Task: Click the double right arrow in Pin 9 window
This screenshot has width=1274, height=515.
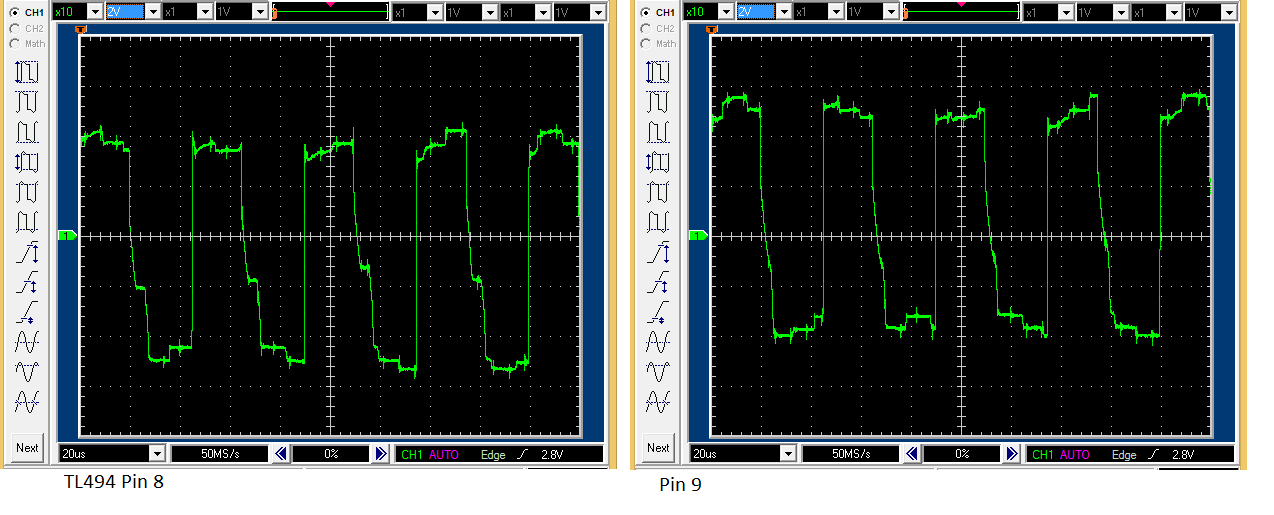Action: (x=1012, y=454)
